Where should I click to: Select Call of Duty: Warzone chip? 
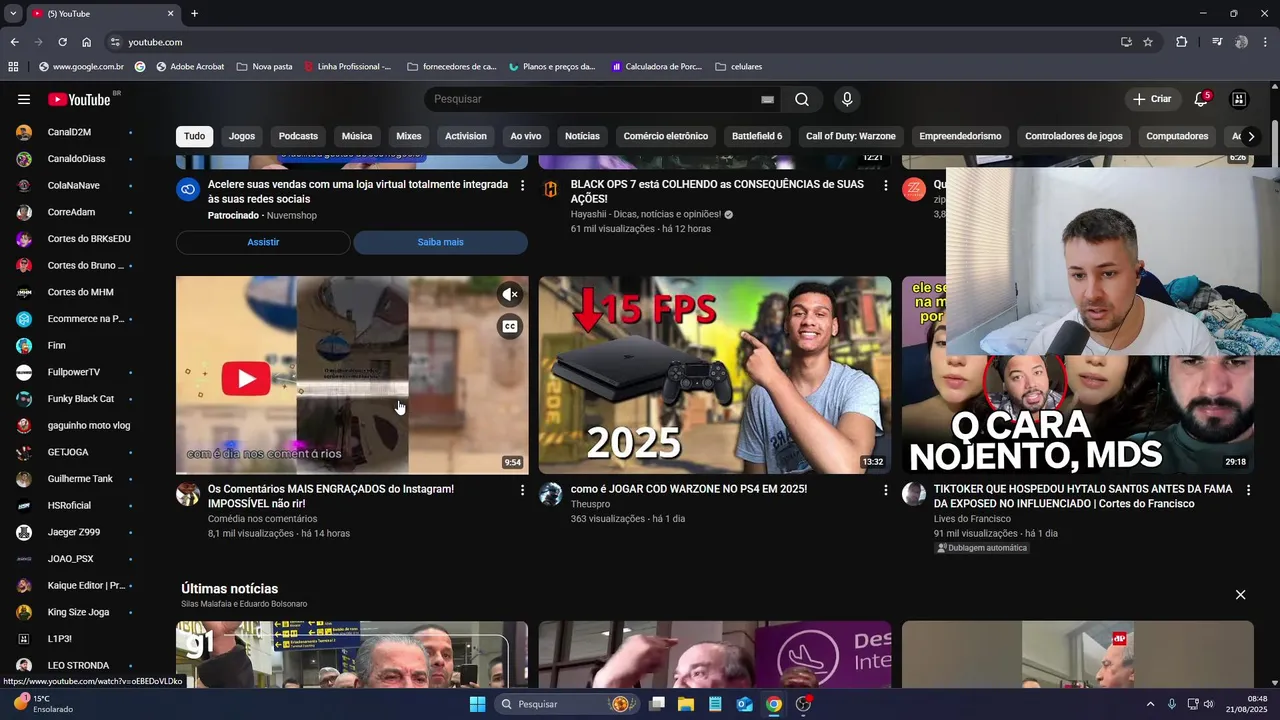tap(851, 136)
